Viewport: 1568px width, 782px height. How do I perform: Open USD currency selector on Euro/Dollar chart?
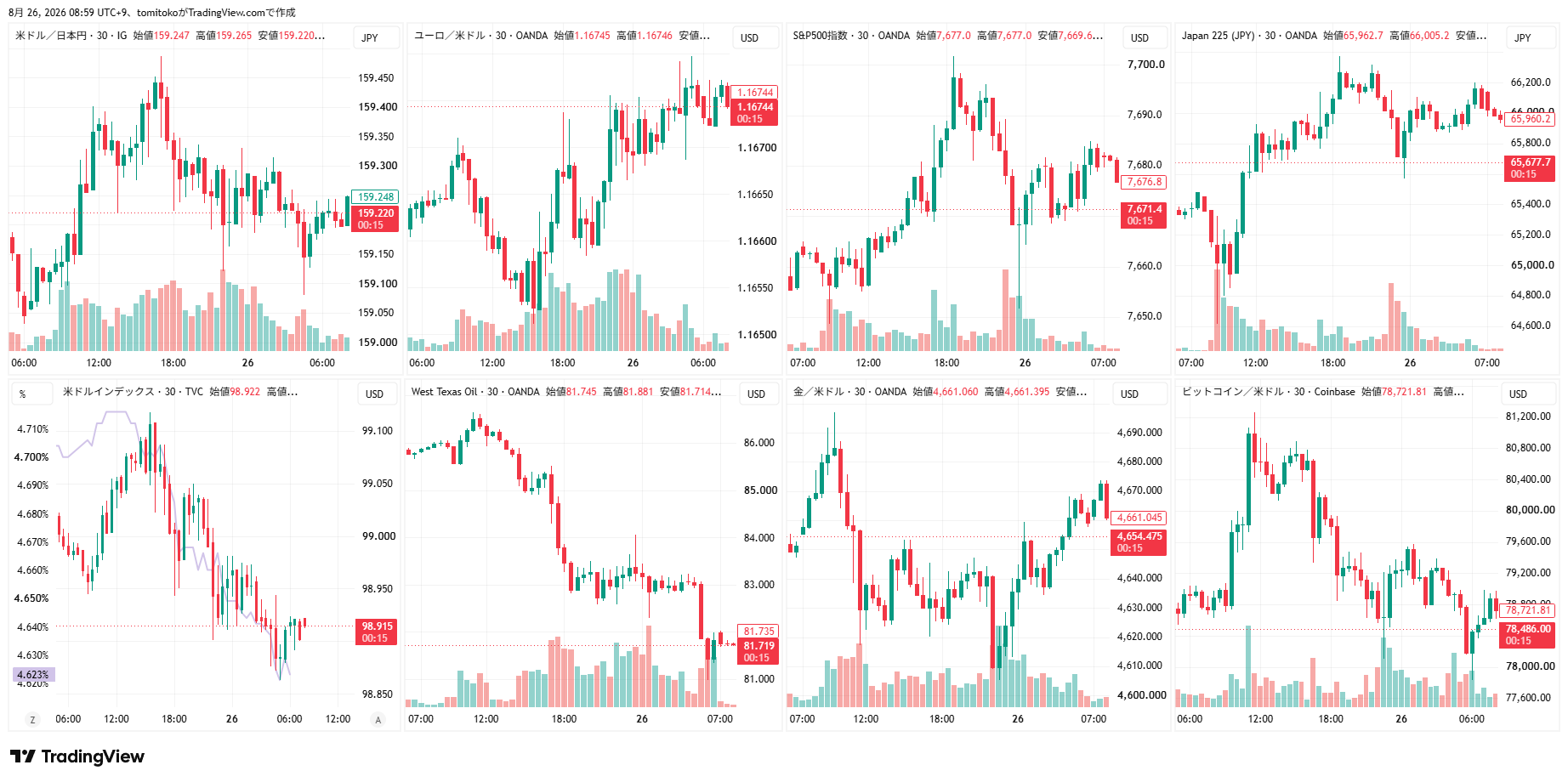pos(749,38)
